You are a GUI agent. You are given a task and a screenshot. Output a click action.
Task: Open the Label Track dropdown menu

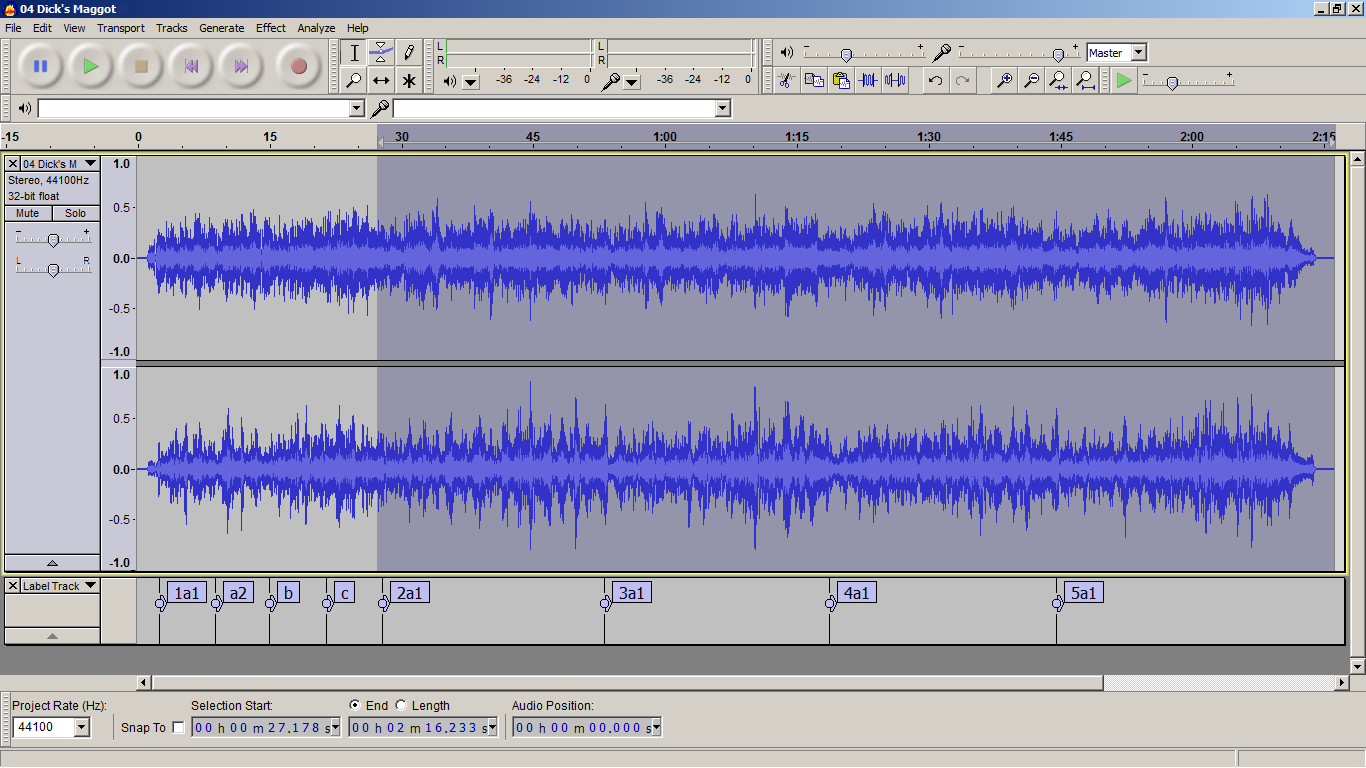[90, 586]
